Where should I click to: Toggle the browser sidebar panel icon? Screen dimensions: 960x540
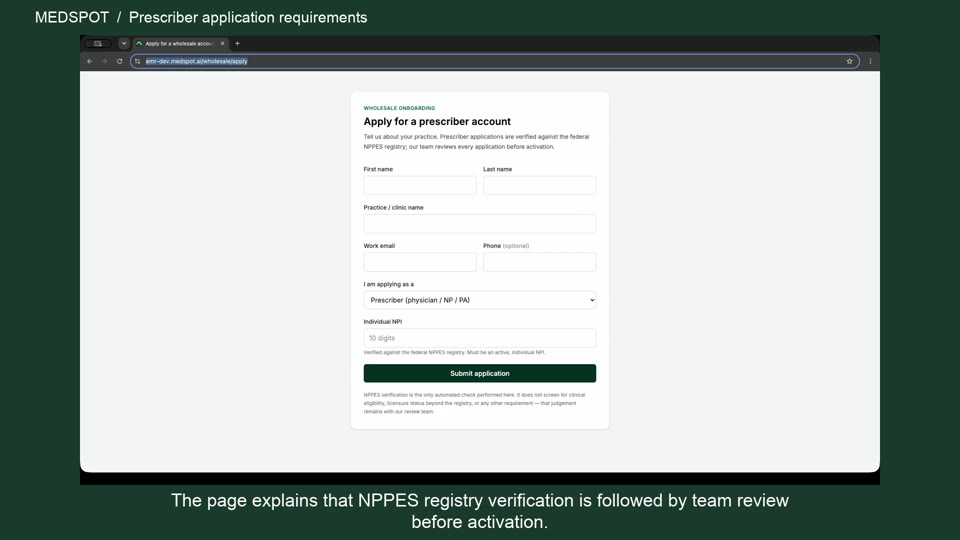click(98, 43)
